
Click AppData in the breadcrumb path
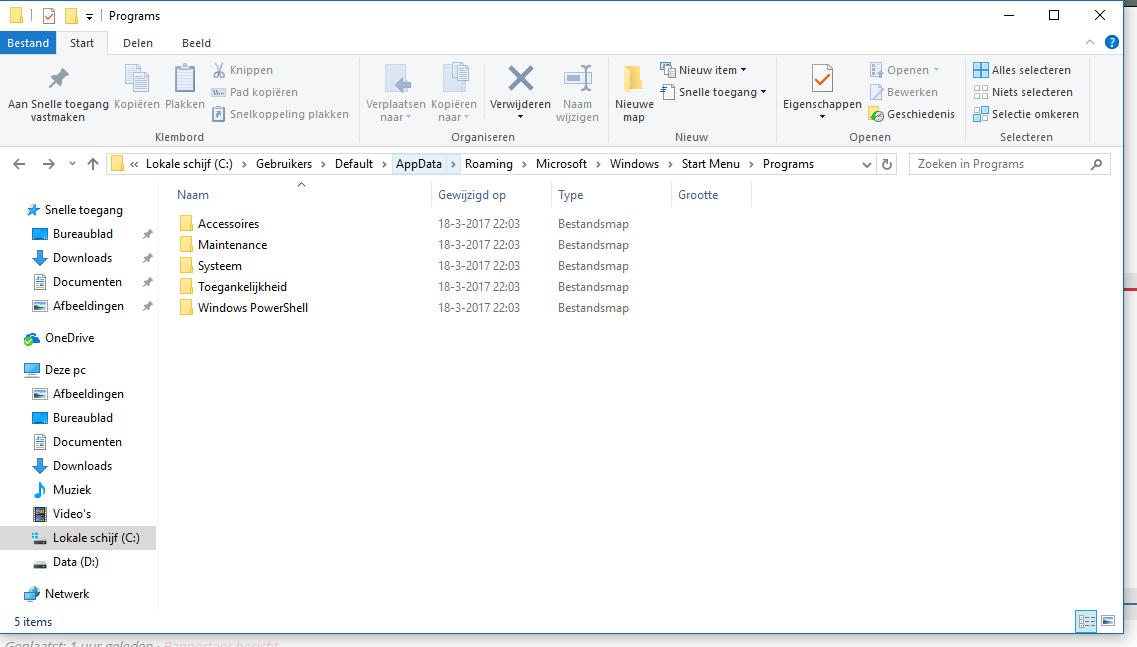(x=418, y=164)
